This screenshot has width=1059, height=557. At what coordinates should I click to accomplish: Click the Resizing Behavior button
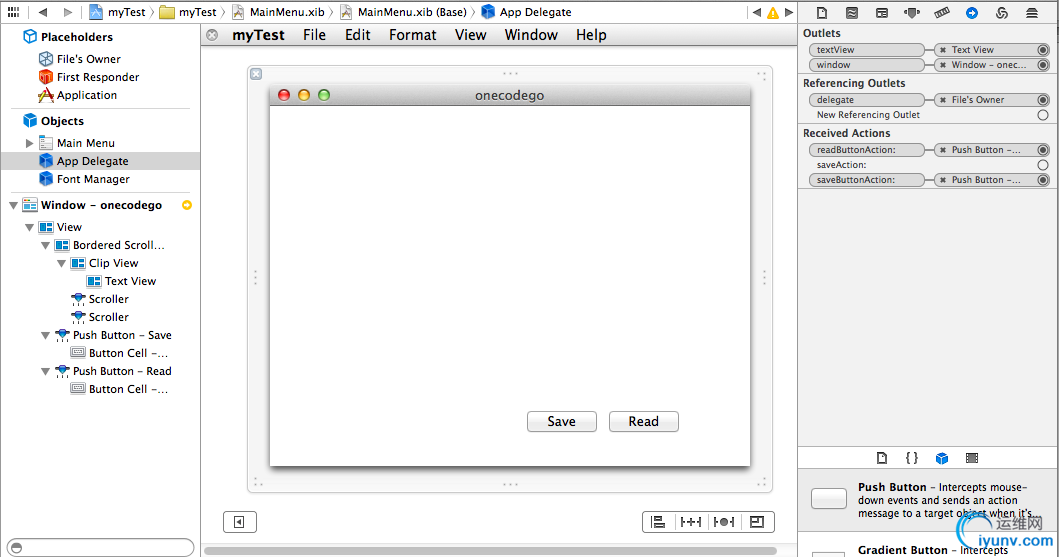(x=757, y=522)
